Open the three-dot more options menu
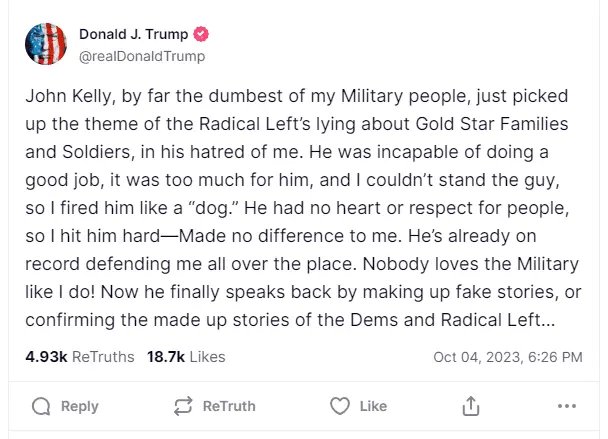Image resolution: width=608 pixels, height=439 pixels. coord(567,406)
